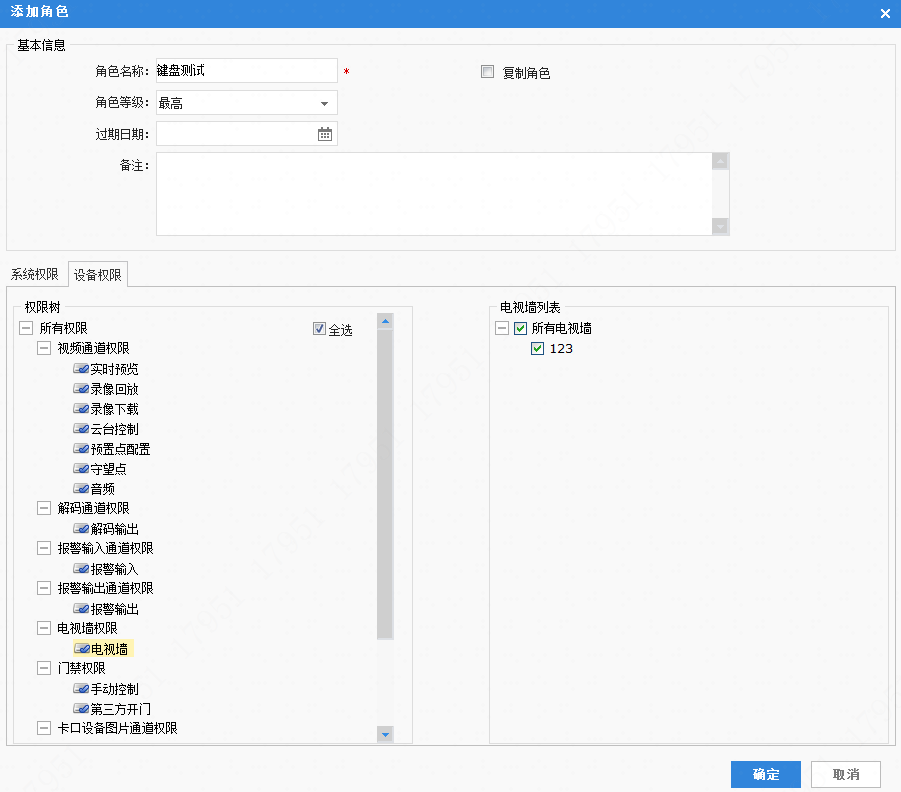The height and width of the screenshot is (792, 901).
Task: Collapse the 卡口设备图片通道权限 node
Action: point(44,728)
